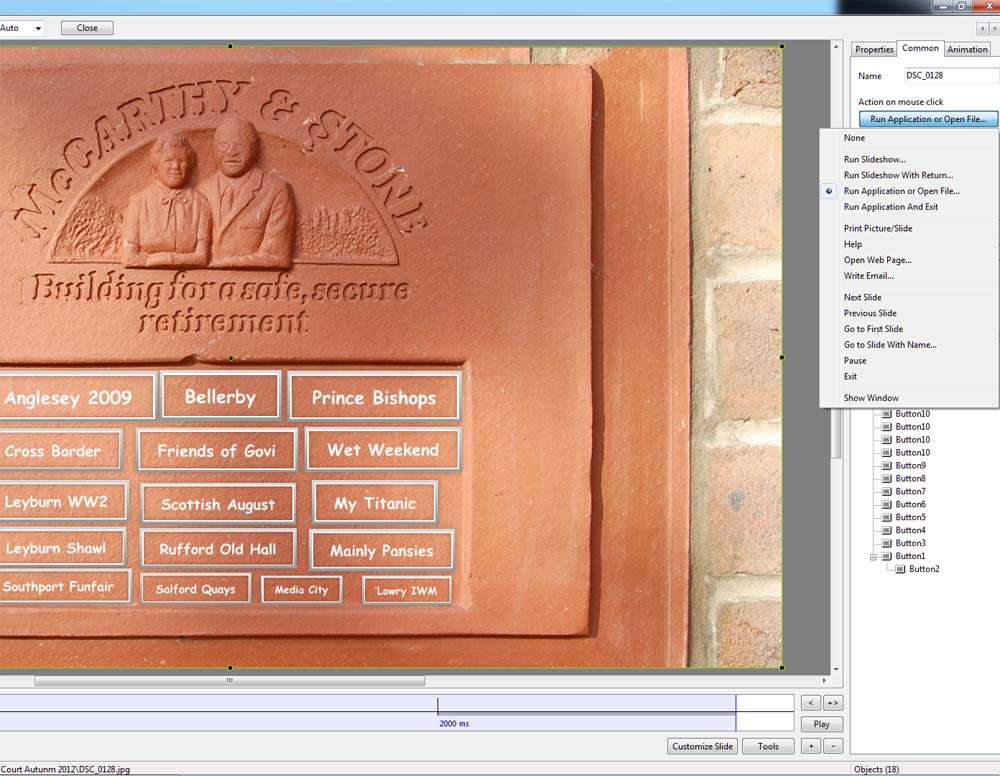This screenshot has width=1000, height=776.
Task: Choose Previous Slide action
Action: (870, 314)
